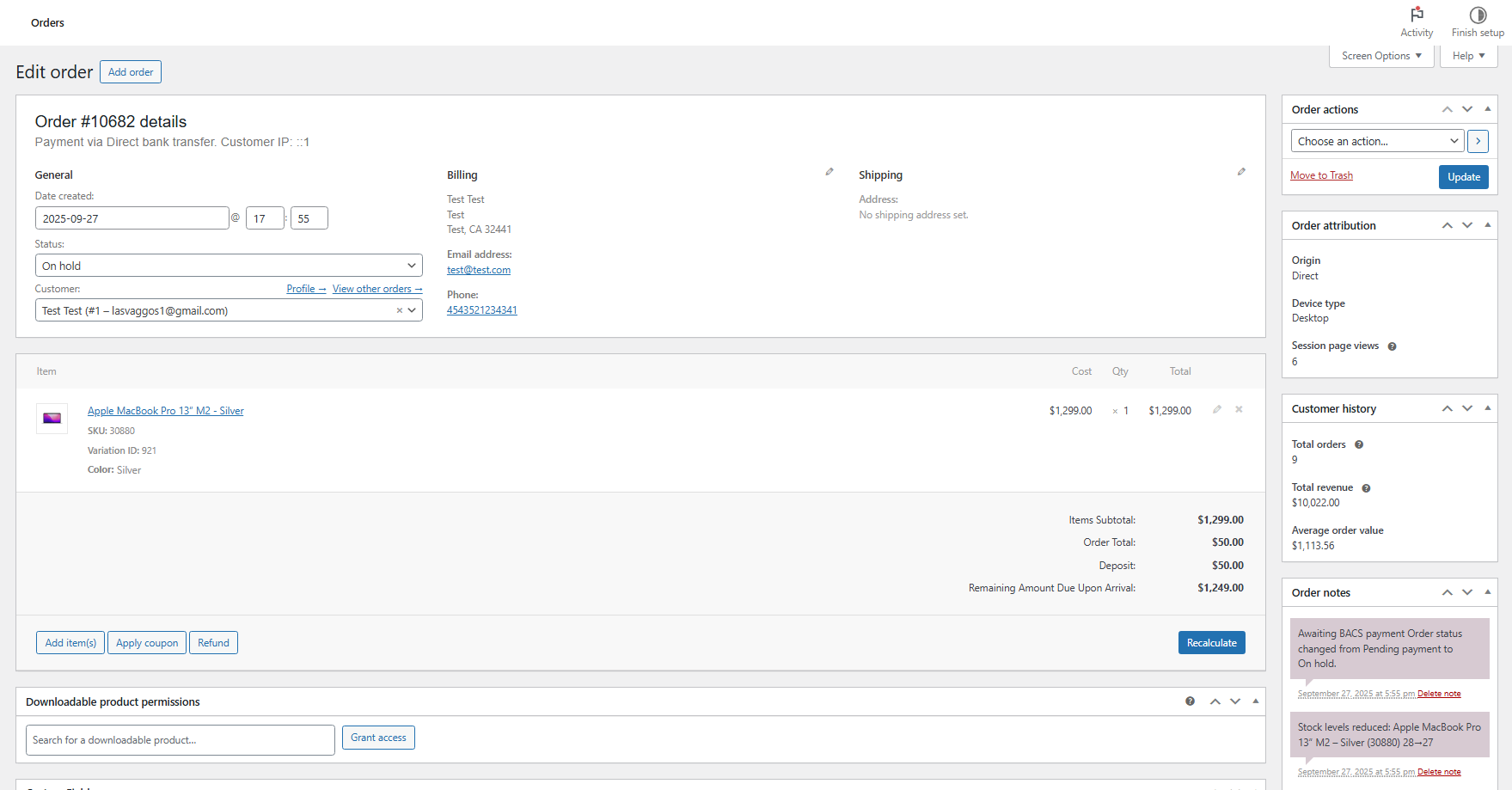The width and height of the screenshot is (1512, 790).
Task: Delete MacBook line item with X icon
Action: 1239,410
